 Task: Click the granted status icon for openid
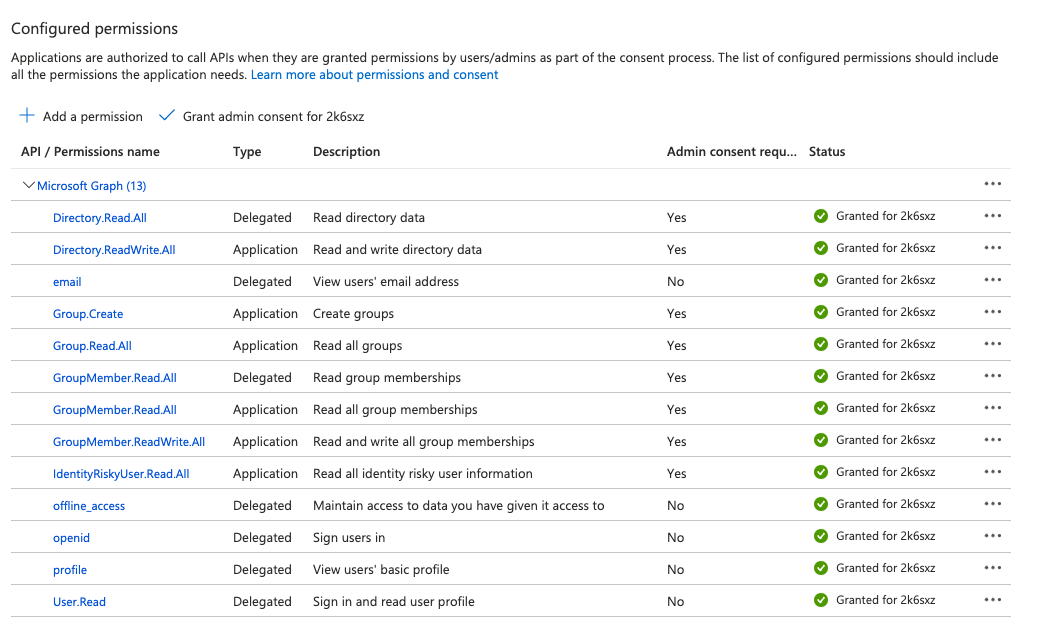pos(820,536)
